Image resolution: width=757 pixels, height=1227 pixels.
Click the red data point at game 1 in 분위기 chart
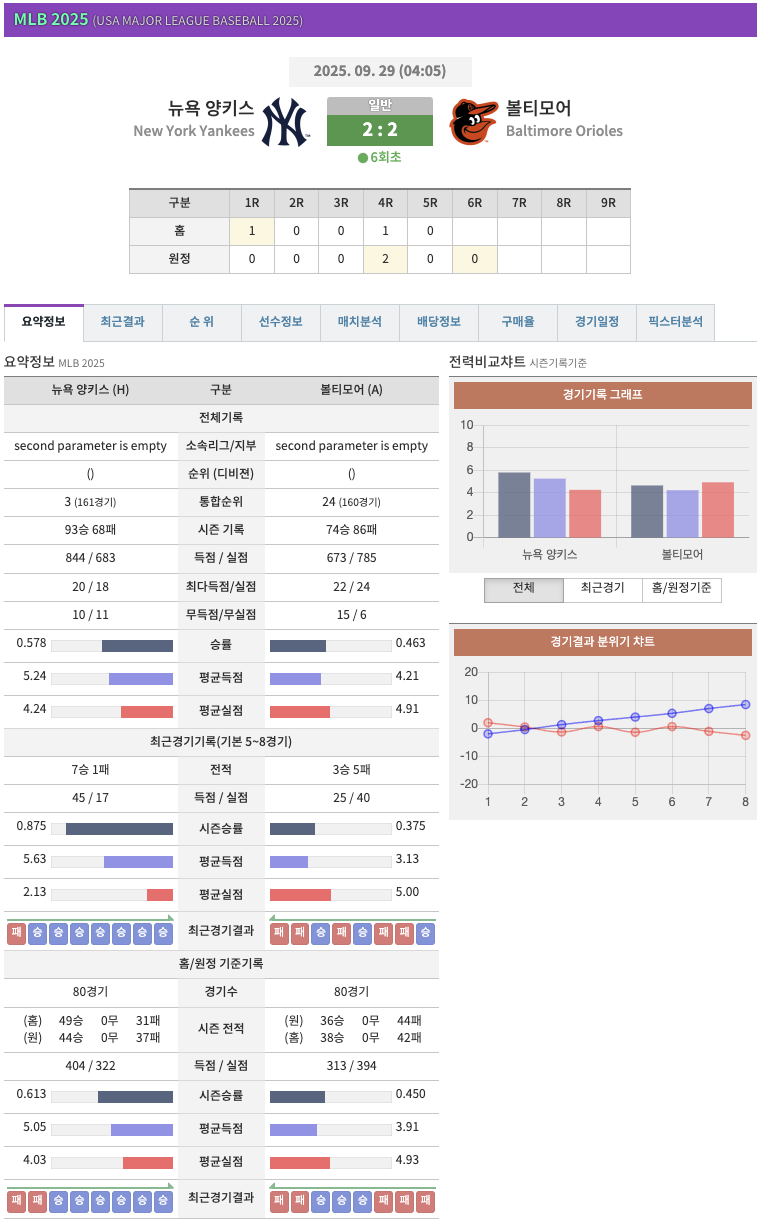pyautogui.click(x=488, y=722)
